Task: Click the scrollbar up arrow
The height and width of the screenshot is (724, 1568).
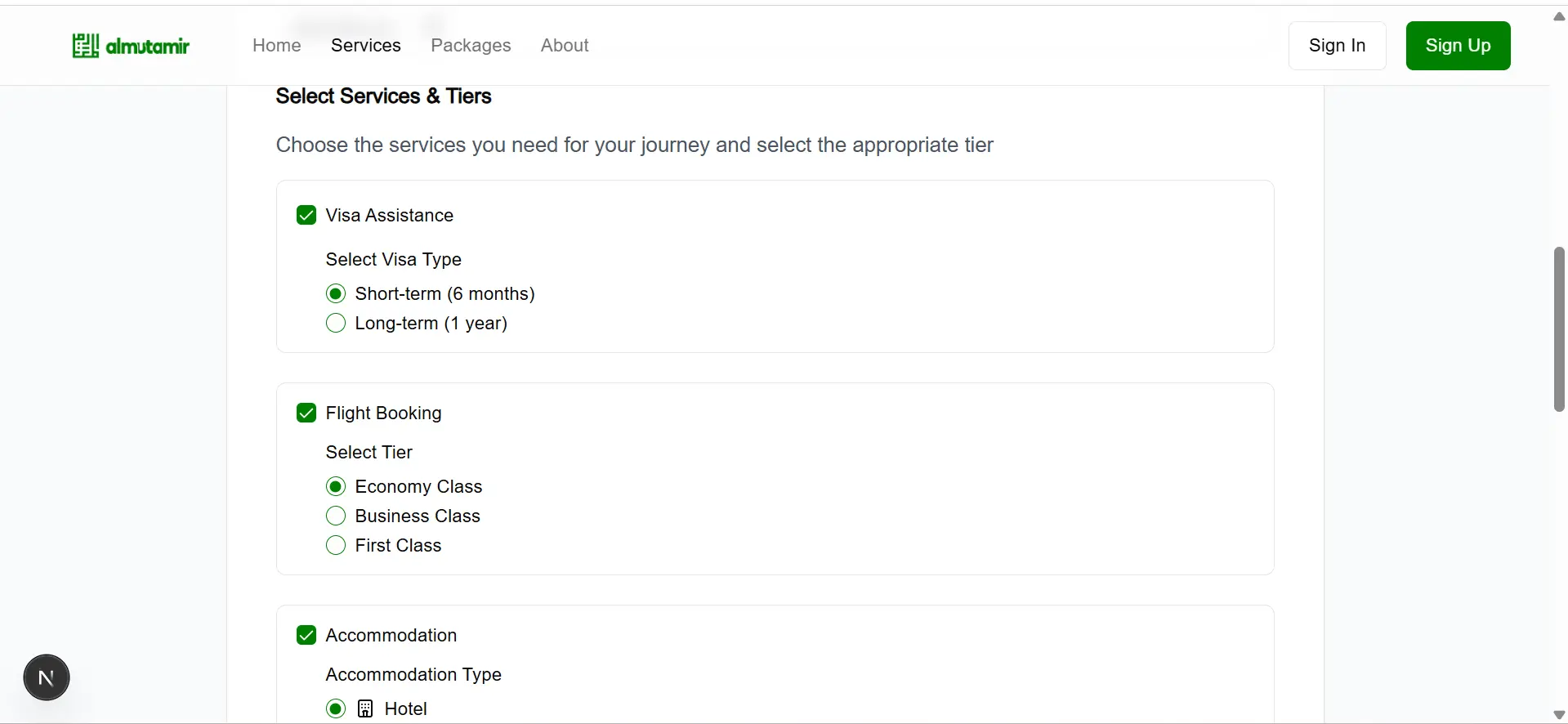Action: [x=1559, y=16]
